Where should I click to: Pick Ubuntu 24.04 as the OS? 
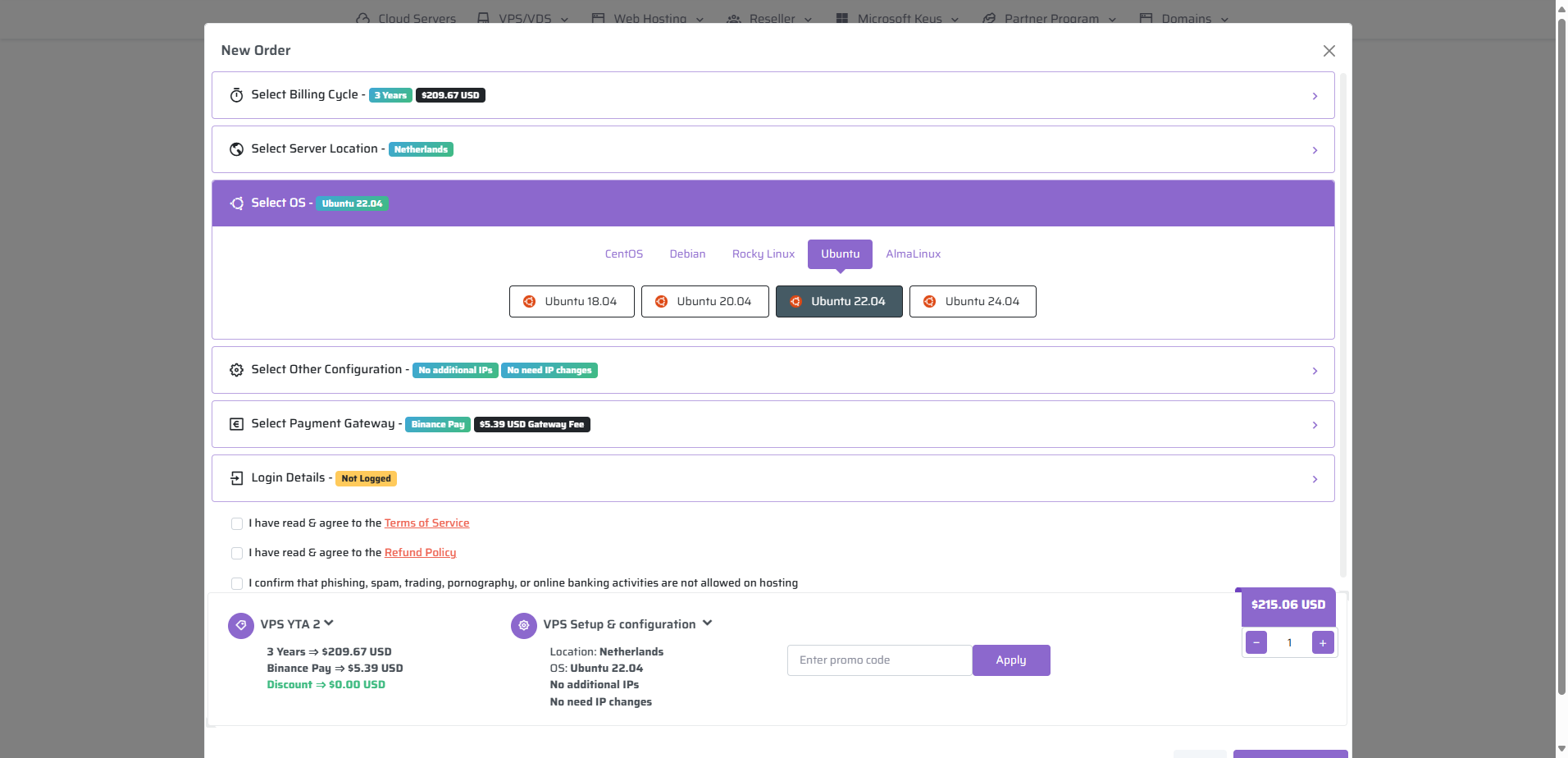(x=973, y=301)
